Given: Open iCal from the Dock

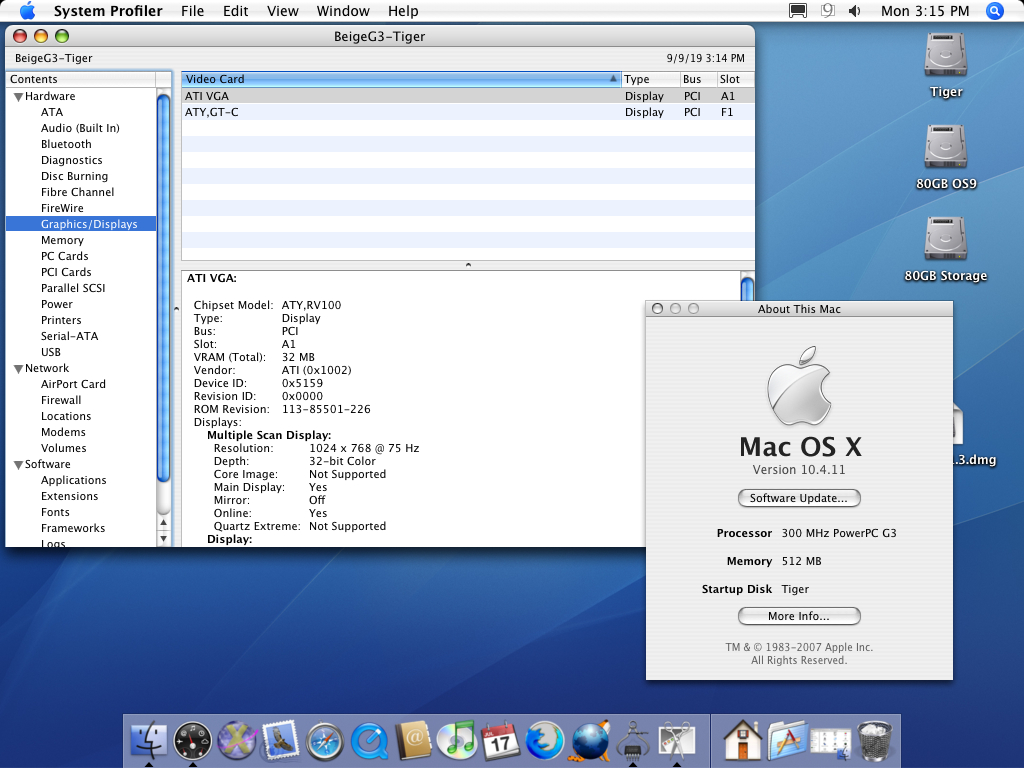Looking at the screenshot, I should [x=500, y=741].
